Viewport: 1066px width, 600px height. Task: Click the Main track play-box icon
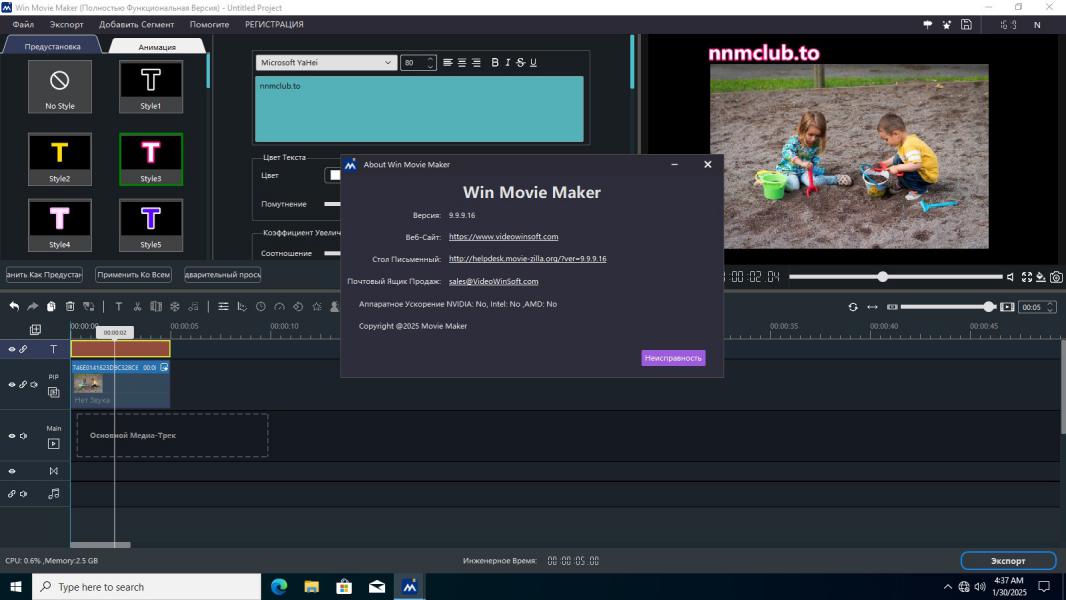point(54,444)
